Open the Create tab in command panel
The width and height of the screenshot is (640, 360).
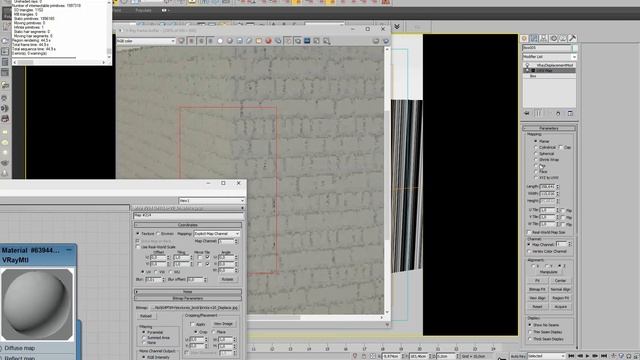click(x=524, y=38)
